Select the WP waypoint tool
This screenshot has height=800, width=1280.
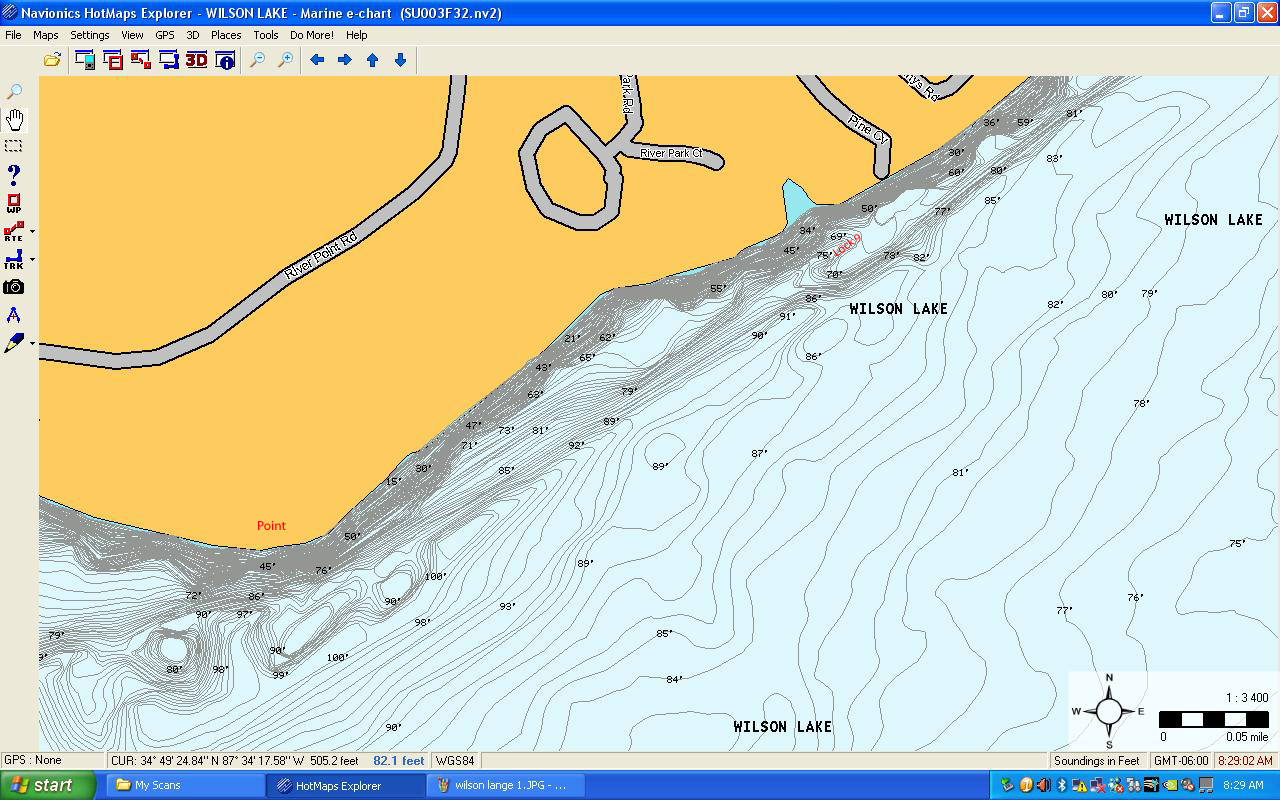pos(14,204)
